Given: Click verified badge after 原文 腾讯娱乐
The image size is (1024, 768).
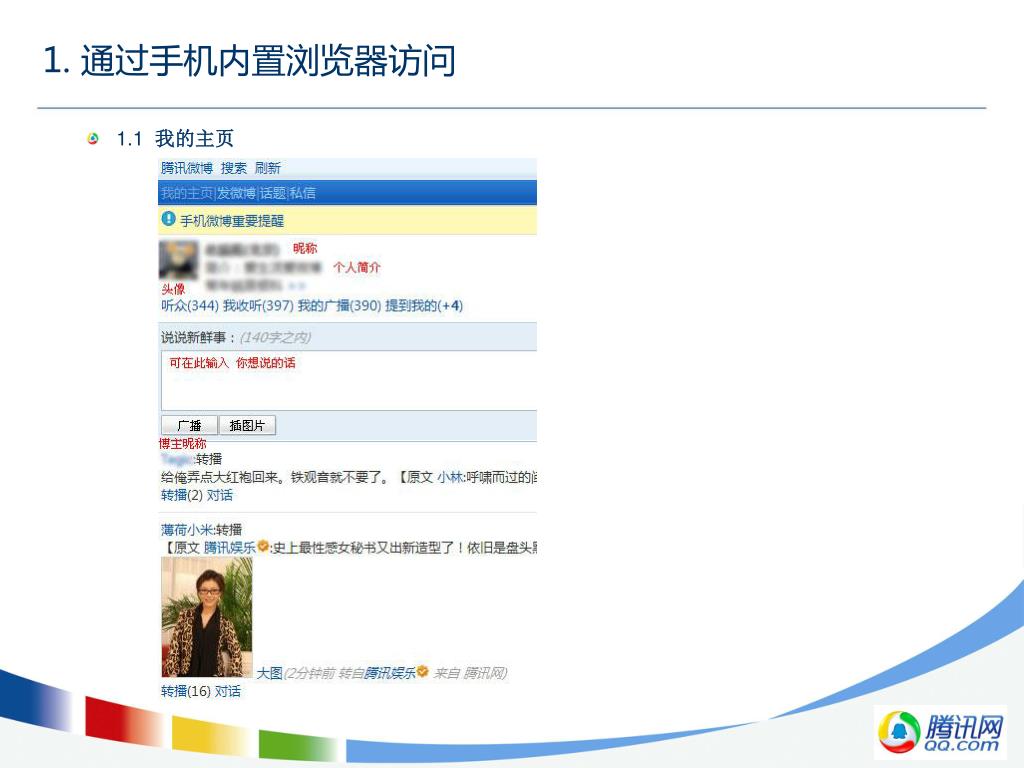Looking at the screenshot, I should [x=263, y=546].
